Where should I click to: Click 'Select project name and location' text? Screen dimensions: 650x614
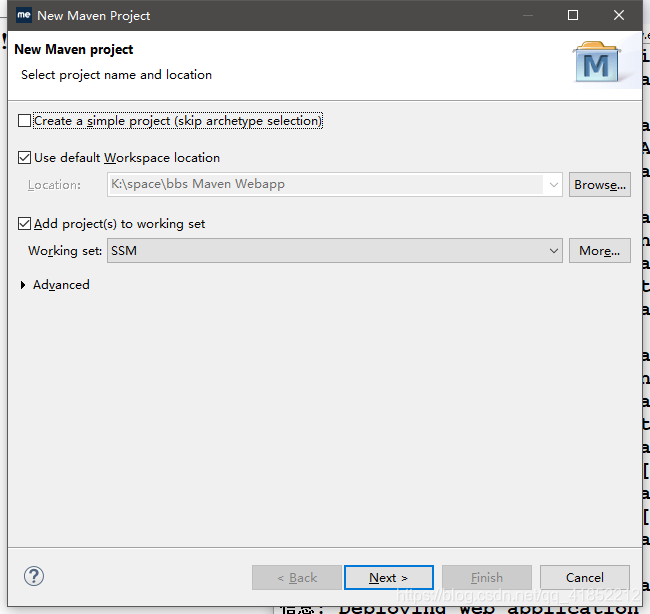coord(116,75)
